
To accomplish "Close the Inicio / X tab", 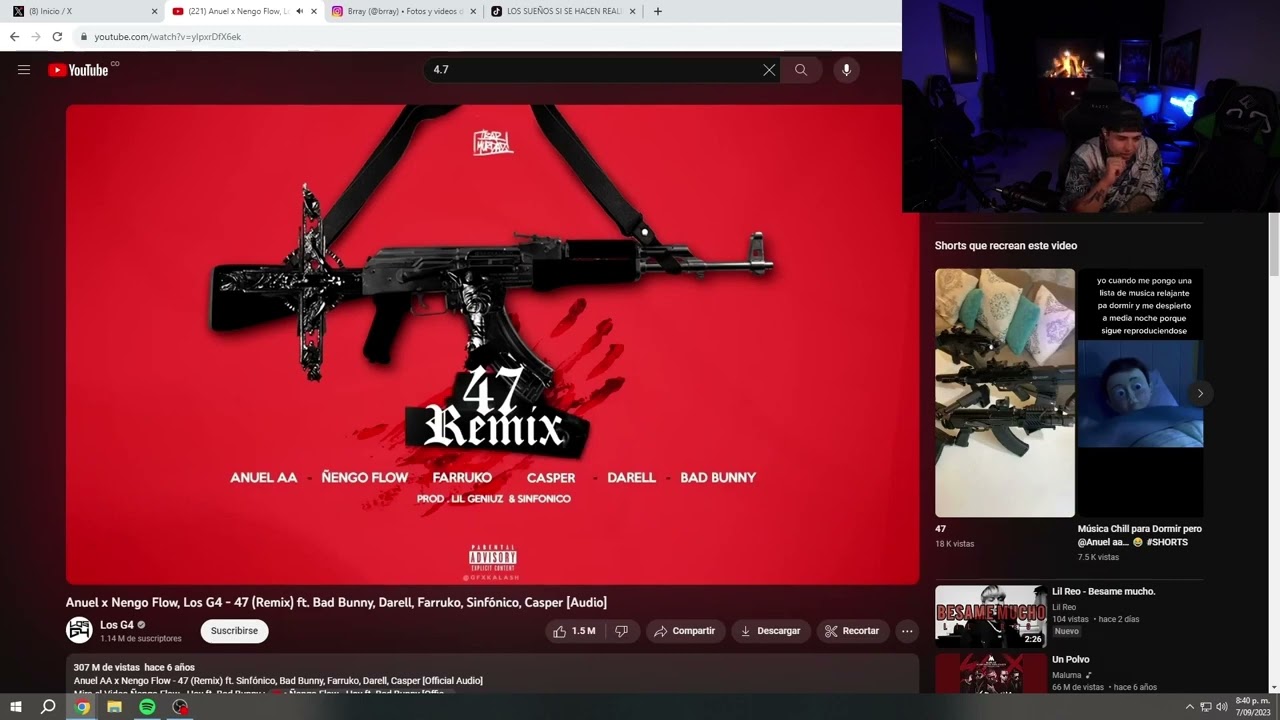I will pyautogui.click(x=154, y=11).
